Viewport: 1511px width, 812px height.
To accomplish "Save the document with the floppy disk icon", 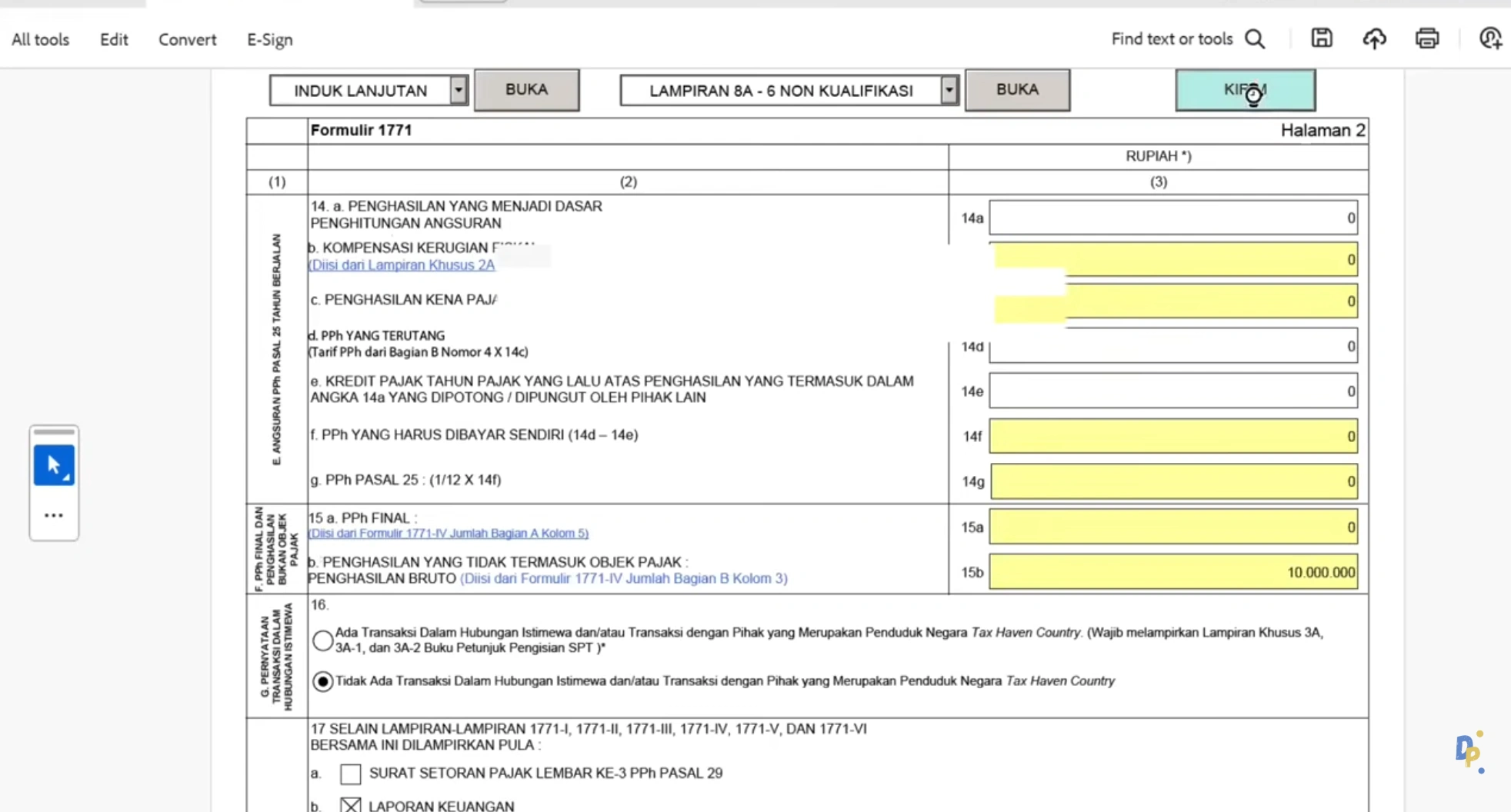I will click(x=1322, y=38).
